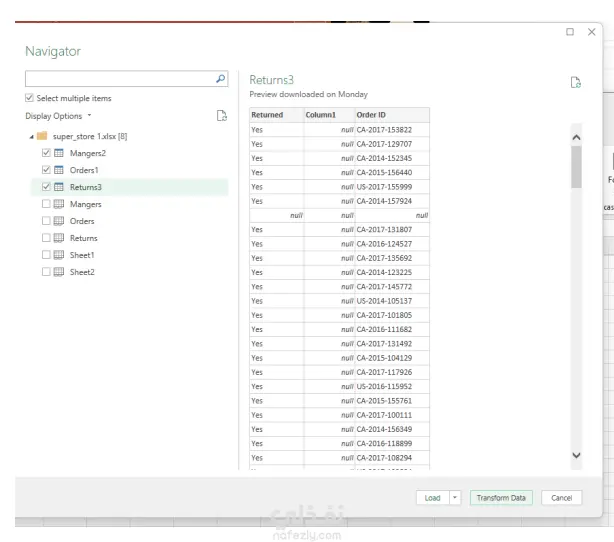This screenshot has width=614, height=542.
Task: Click the Order ID column header
Action: (x=392, y=115)
